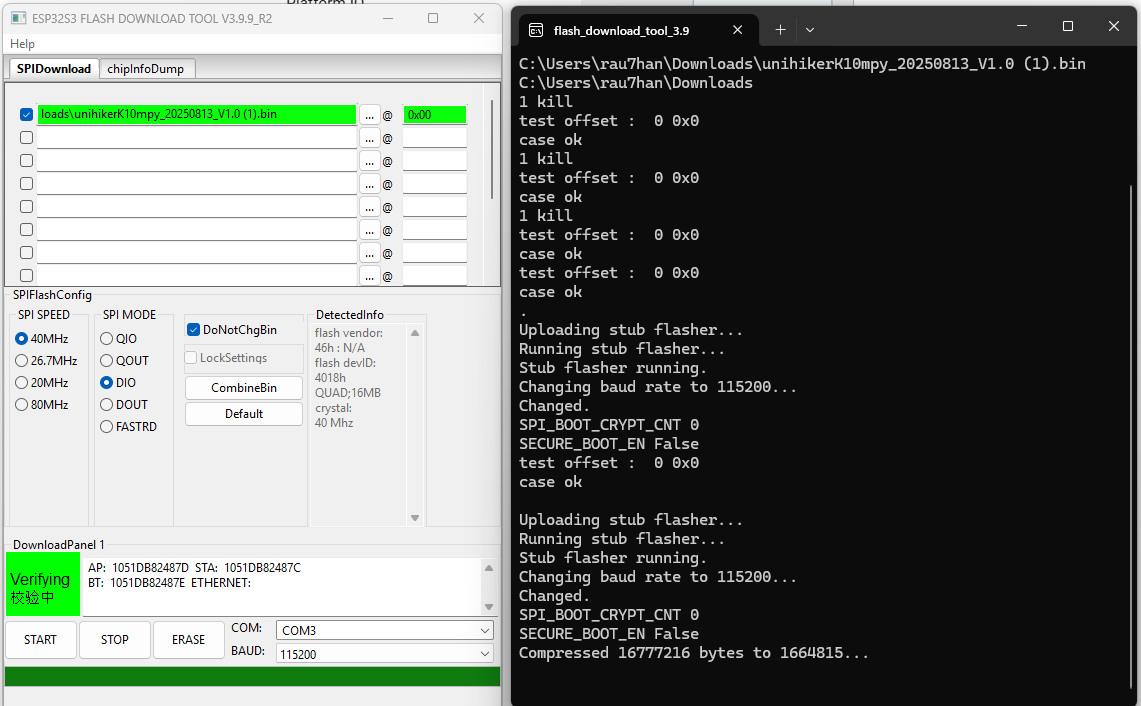Click the terminal icon in flash_download_tool tab
Image resolution: width=1141 pixels, height=706 pixels.
point(536,30)
